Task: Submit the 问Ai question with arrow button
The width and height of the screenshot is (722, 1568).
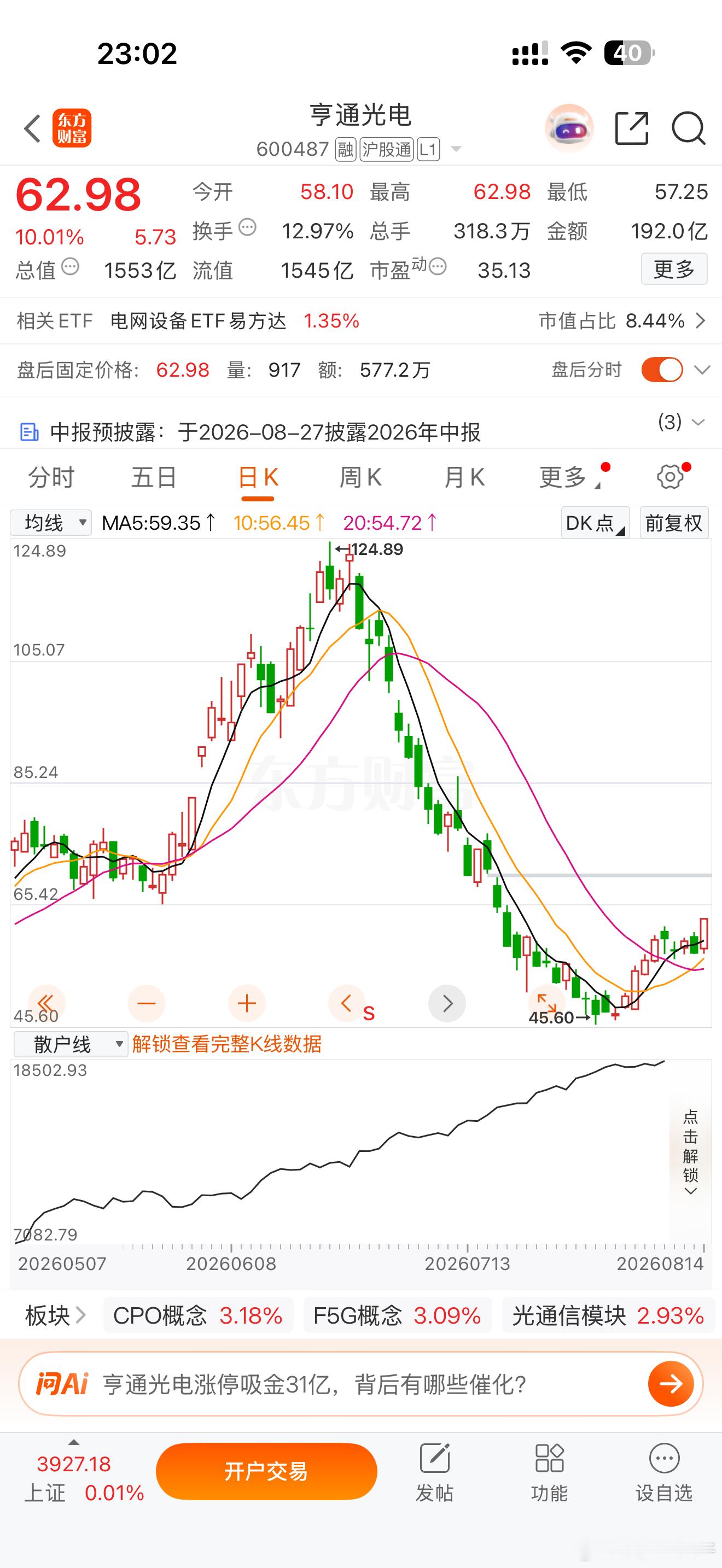Action: (671, 1384)
